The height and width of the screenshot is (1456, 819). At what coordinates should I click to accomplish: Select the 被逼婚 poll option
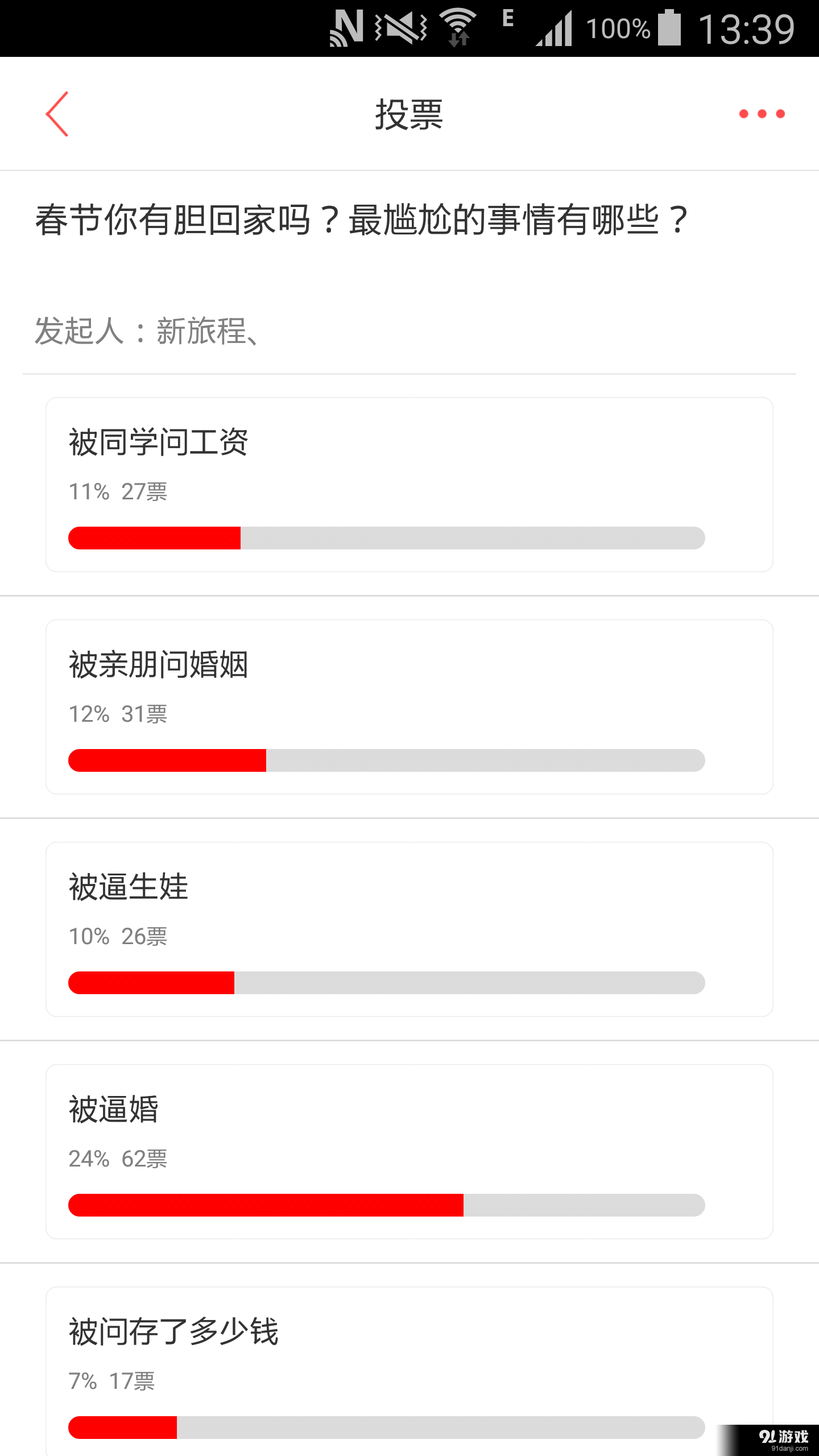(409, 1152)
